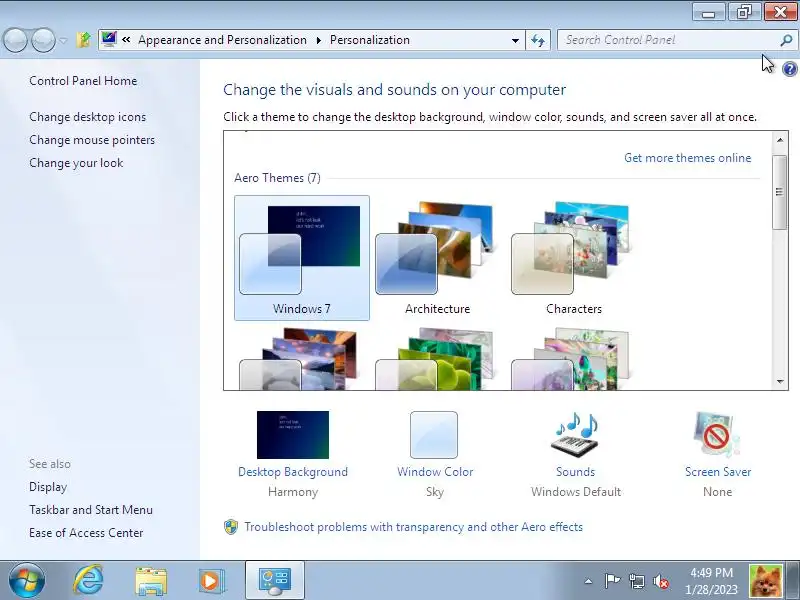The height and width of the screenshot is (600, 800).
Task: Click the Up folder icon
Action: pyautogui.click(x=83, y=40)
